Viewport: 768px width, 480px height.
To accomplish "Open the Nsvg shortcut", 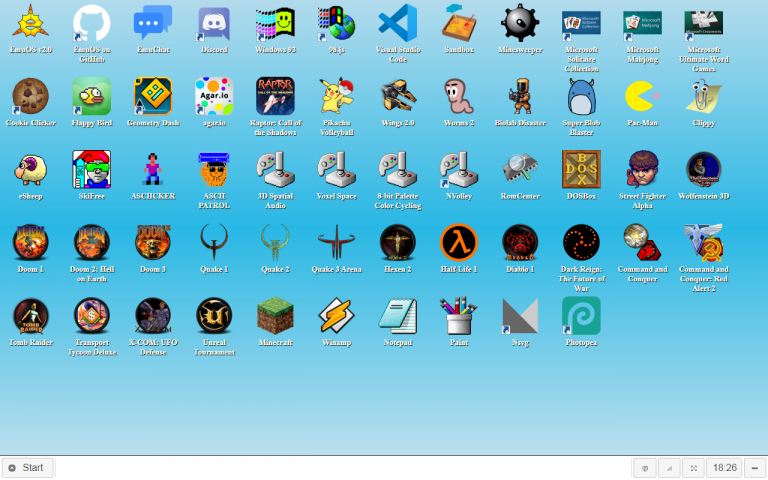I will click(x=520, y=316).
